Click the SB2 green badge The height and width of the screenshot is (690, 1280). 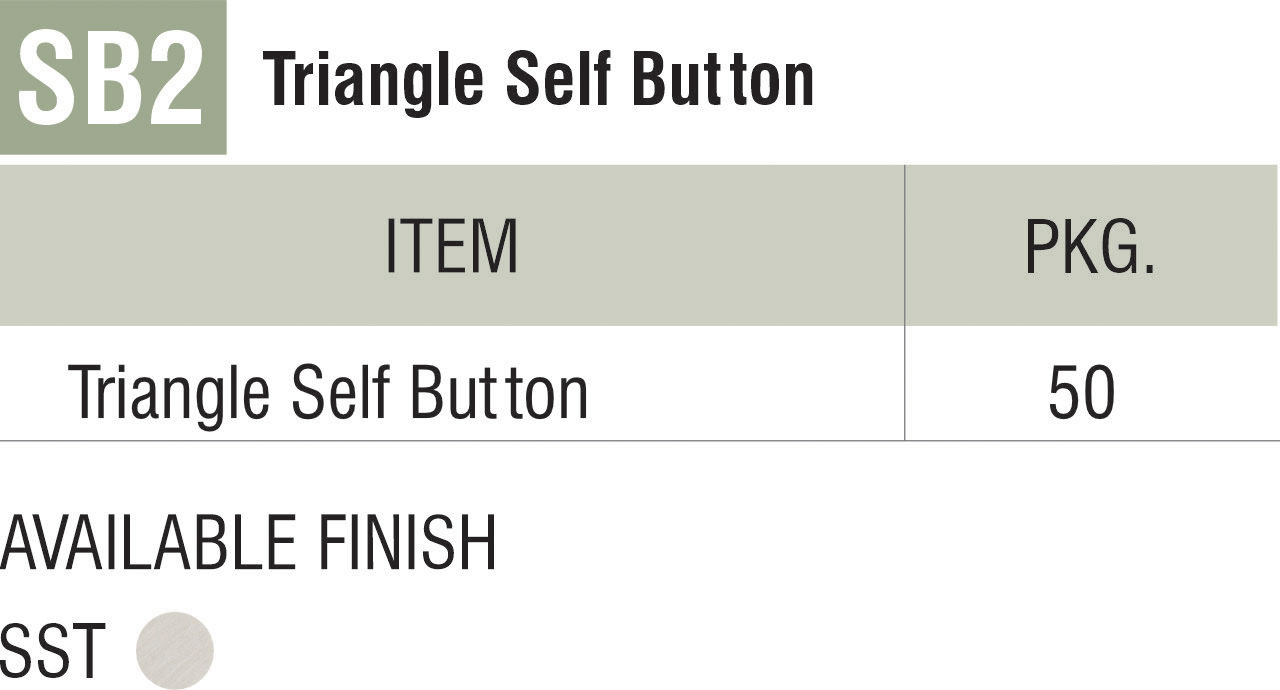click(112, 77)
